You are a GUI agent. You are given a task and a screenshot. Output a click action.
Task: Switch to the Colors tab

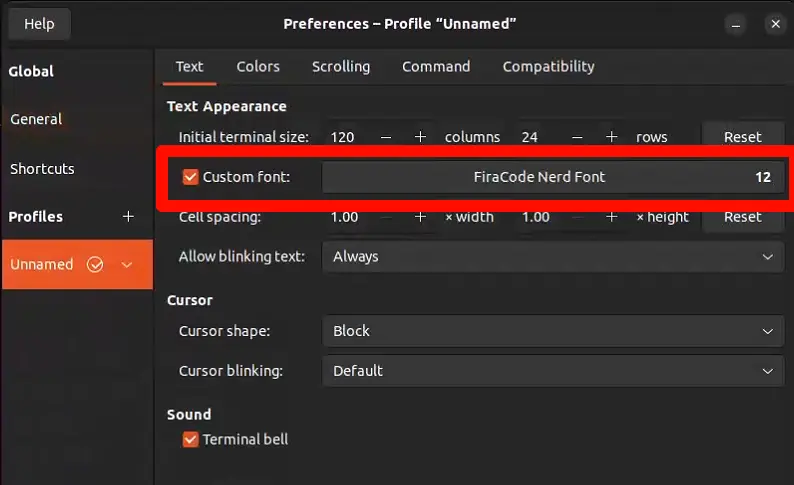click(258, 67)
